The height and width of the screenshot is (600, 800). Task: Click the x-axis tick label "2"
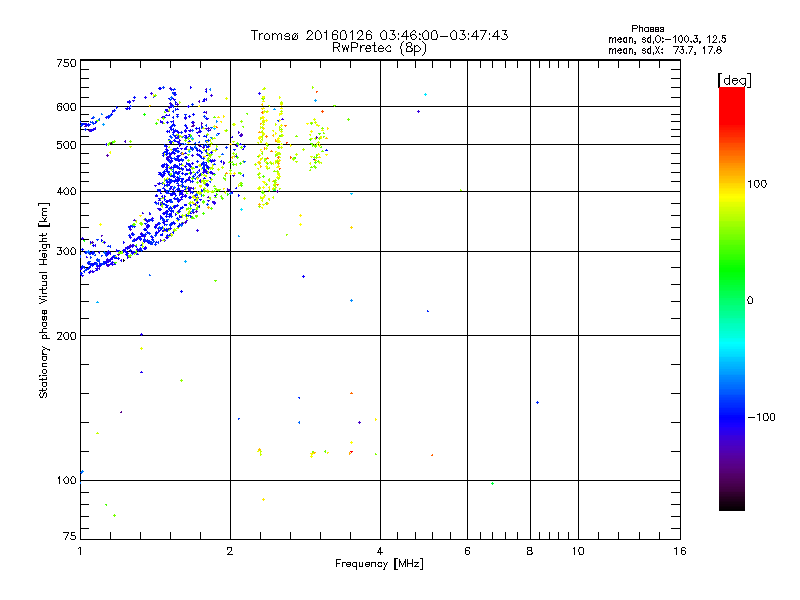point(230,551)
